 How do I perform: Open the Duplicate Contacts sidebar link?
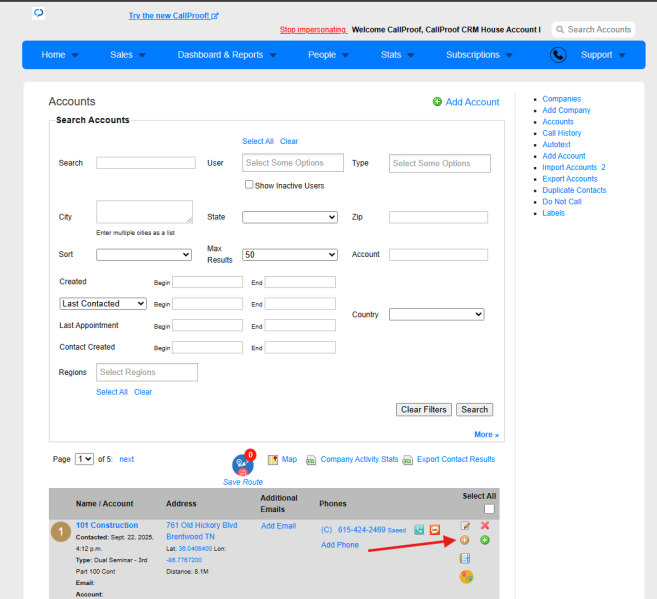point(574,190)
